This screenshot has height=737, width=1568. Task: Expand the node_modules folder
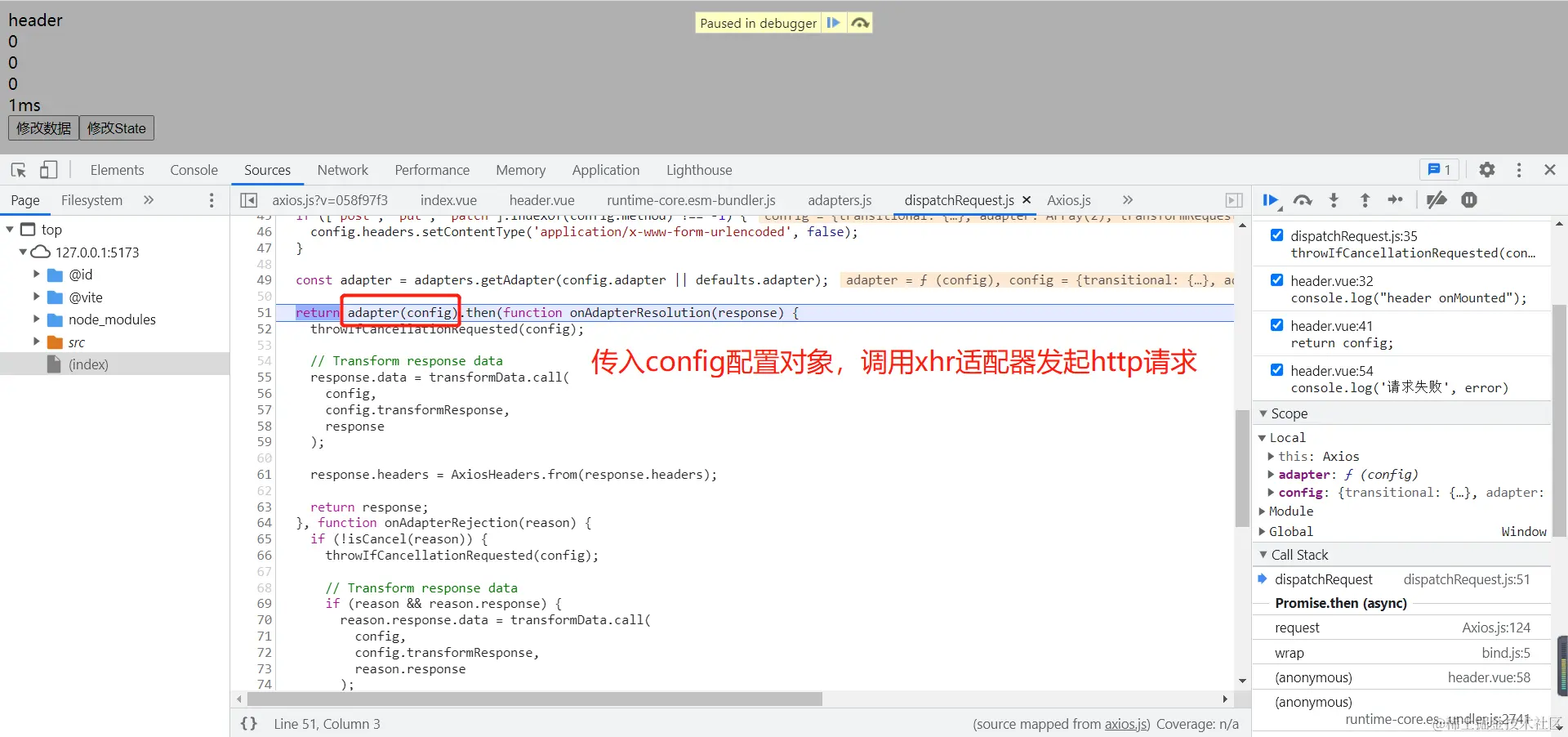pos(36,319)
